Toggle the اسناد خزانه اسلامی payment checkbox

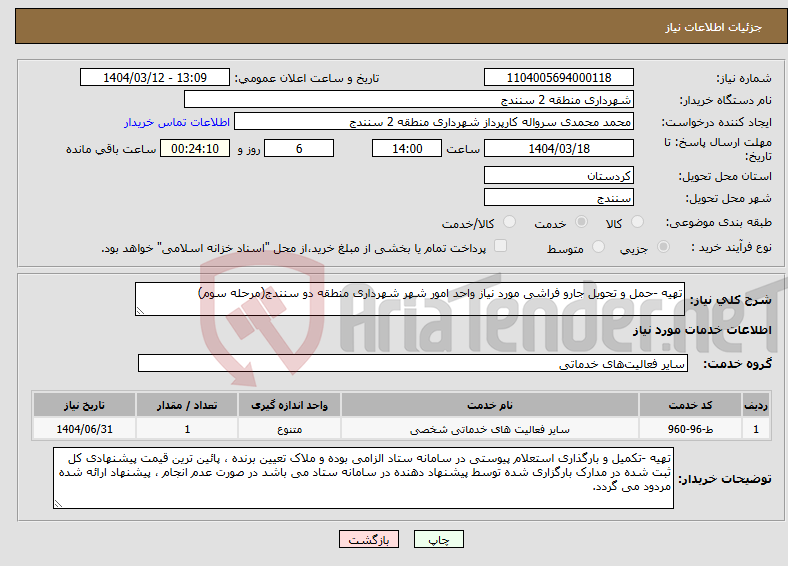(x=500, y=246)
